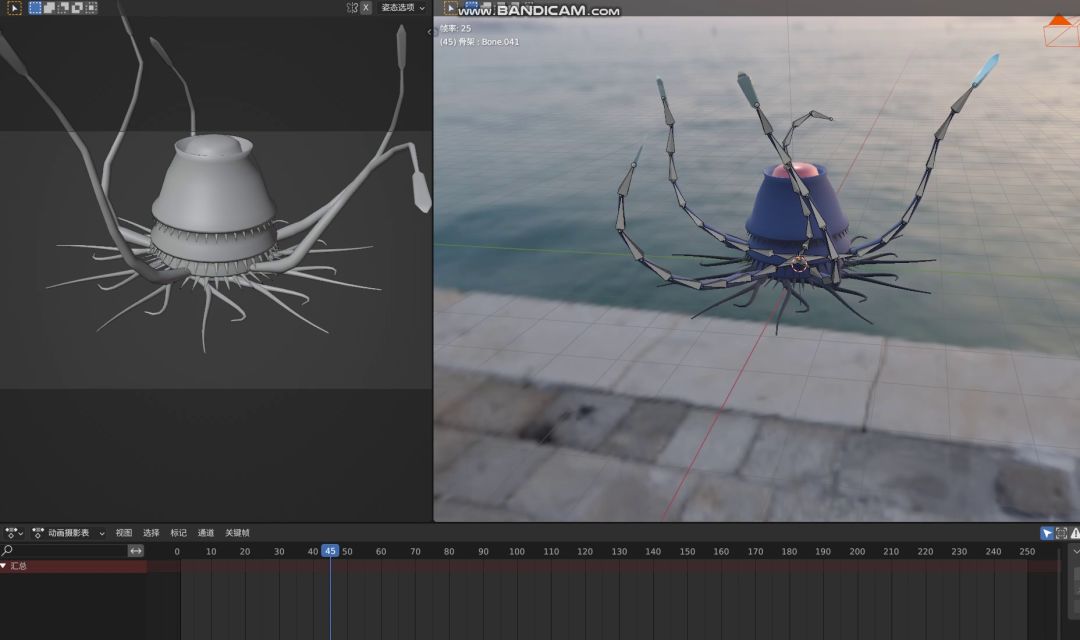Toggle the 'show hidden' filter in dope sheet

point(1061,533)
